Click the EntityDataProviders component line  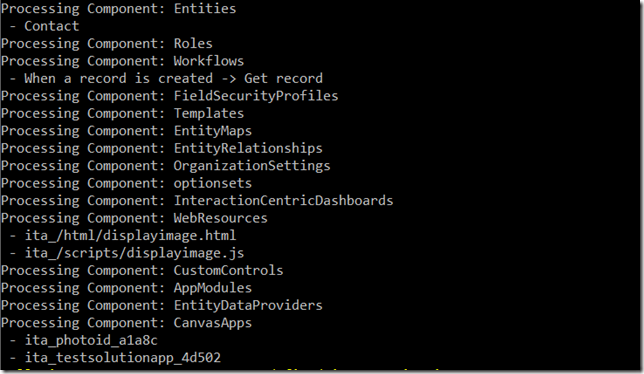(161, 305)
